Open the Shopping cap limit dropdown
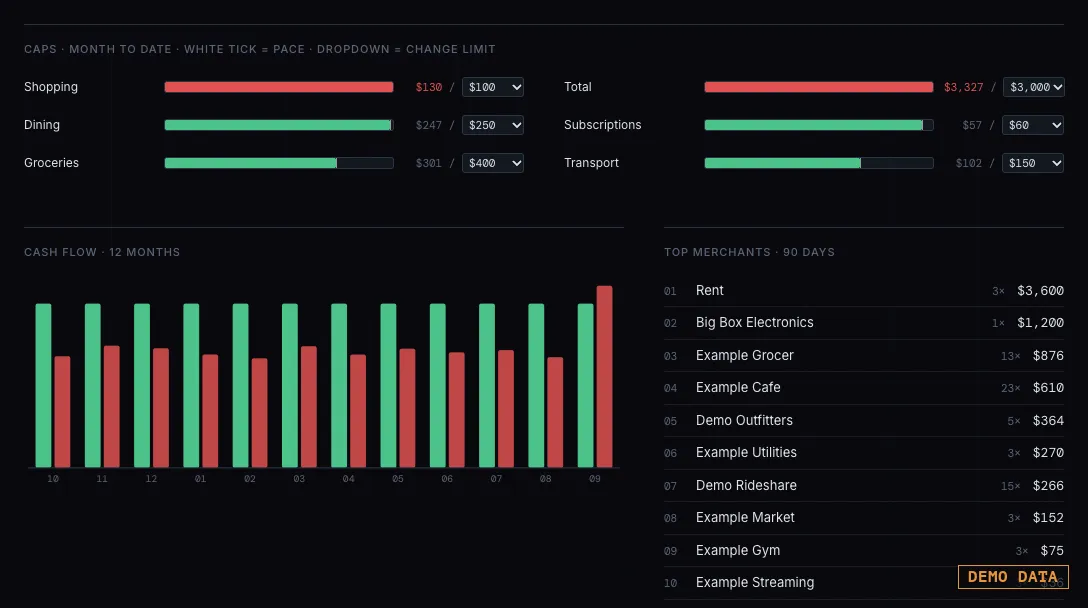 pyautogui.click(x=493, y=87)
